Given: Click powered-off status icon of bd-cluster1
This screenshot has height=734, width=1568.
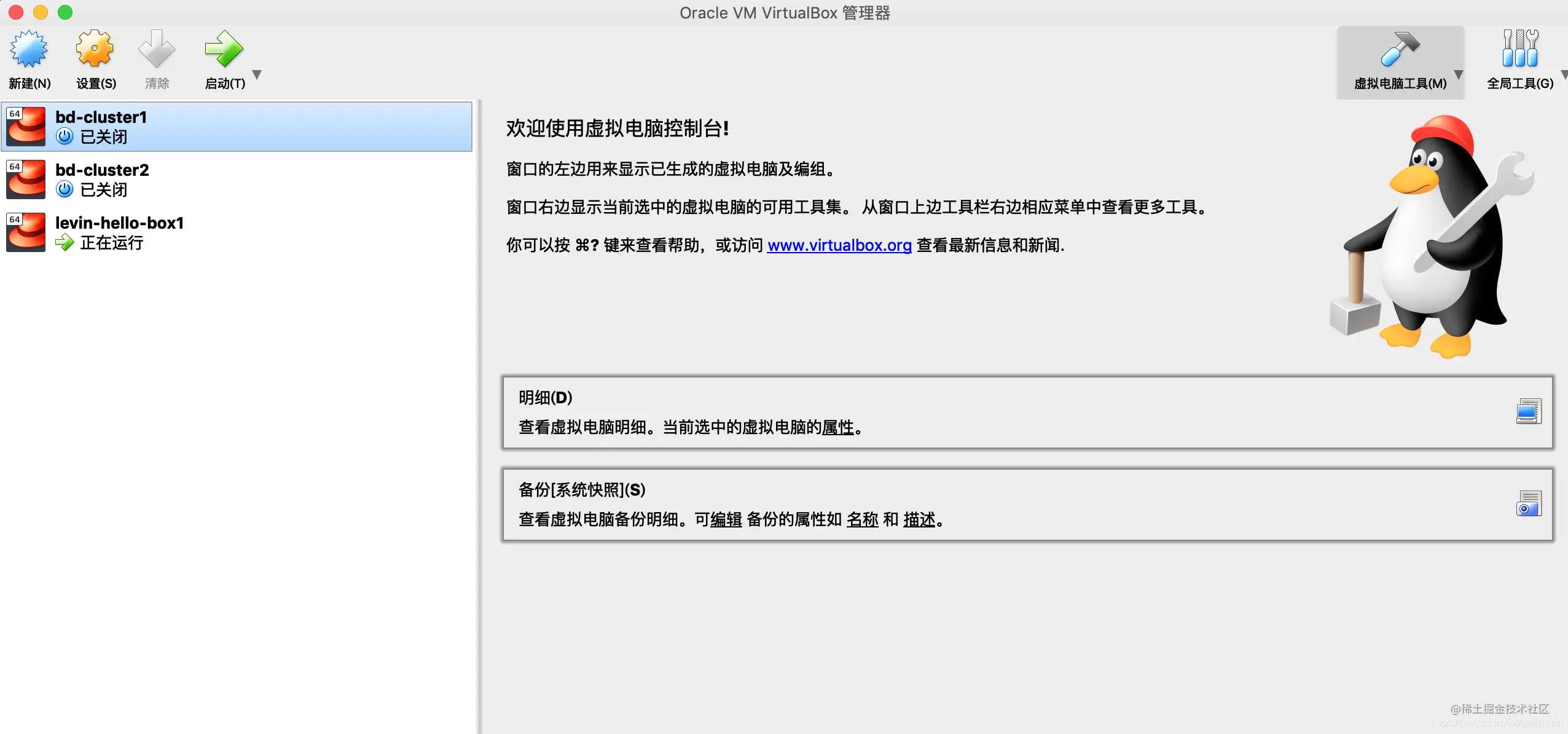Looking at the screenshot, I should pyautogui.click(x=65, y=136).
